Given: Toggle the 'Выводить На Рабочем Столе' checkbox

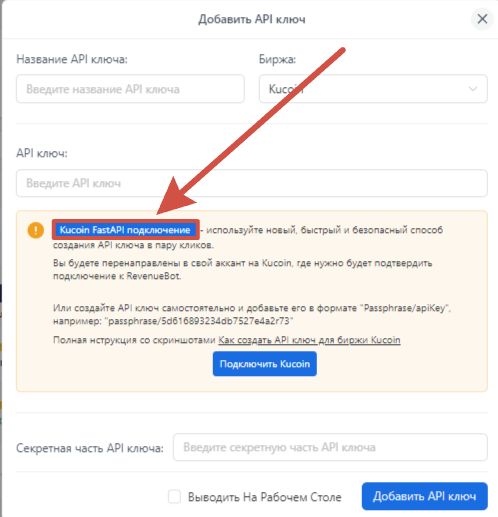Looking at the screenshot, I should click(x=174, y=496).
